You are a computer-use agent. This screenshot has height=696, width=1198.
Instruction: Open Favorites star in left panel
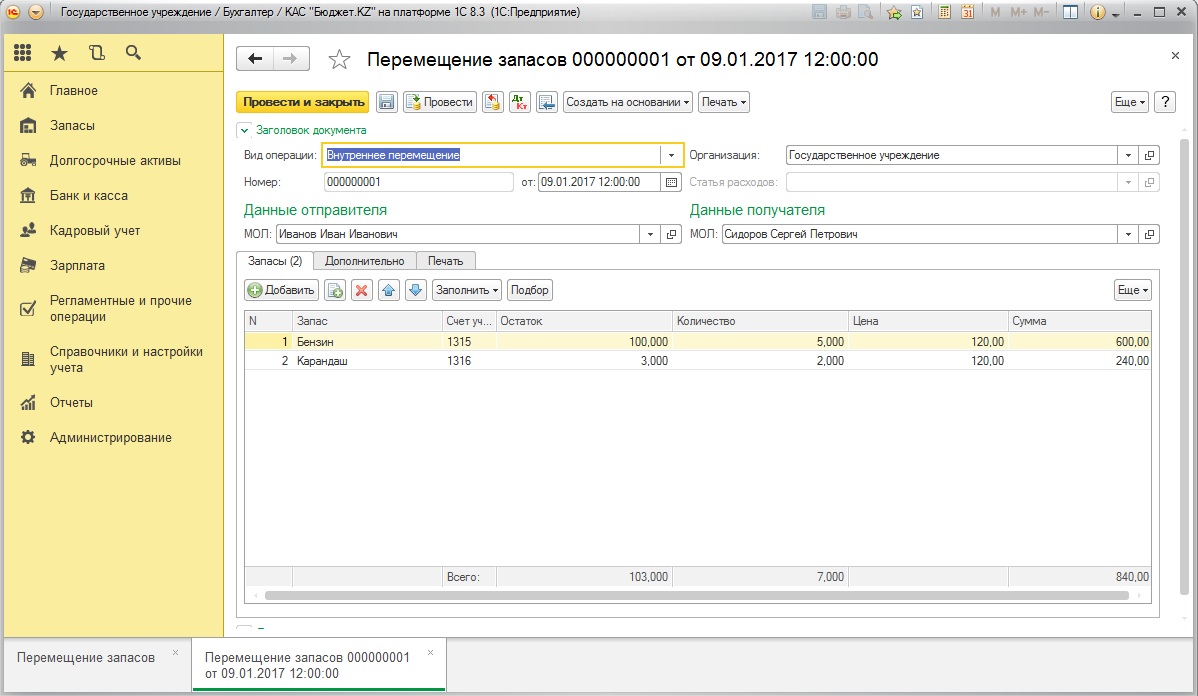click(x=60, y=53)
